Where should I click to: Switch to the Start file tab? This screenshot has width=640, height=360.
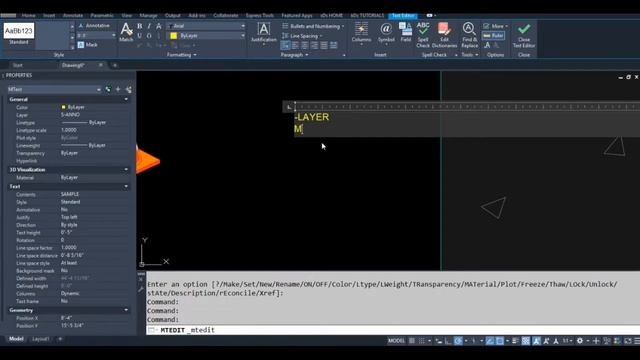pos(18,65)
